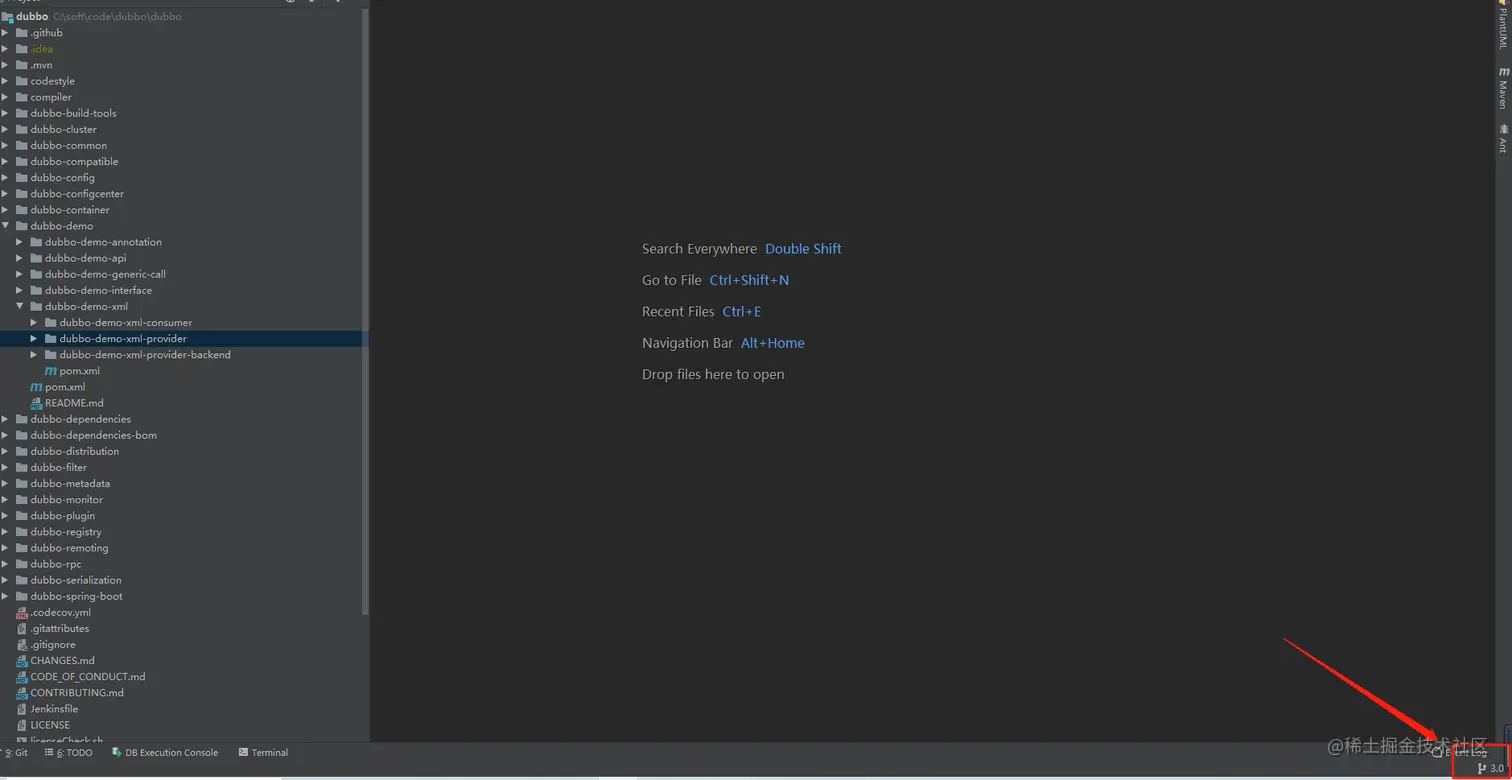Collapse the dubbo-demo folder

point(5,226)
